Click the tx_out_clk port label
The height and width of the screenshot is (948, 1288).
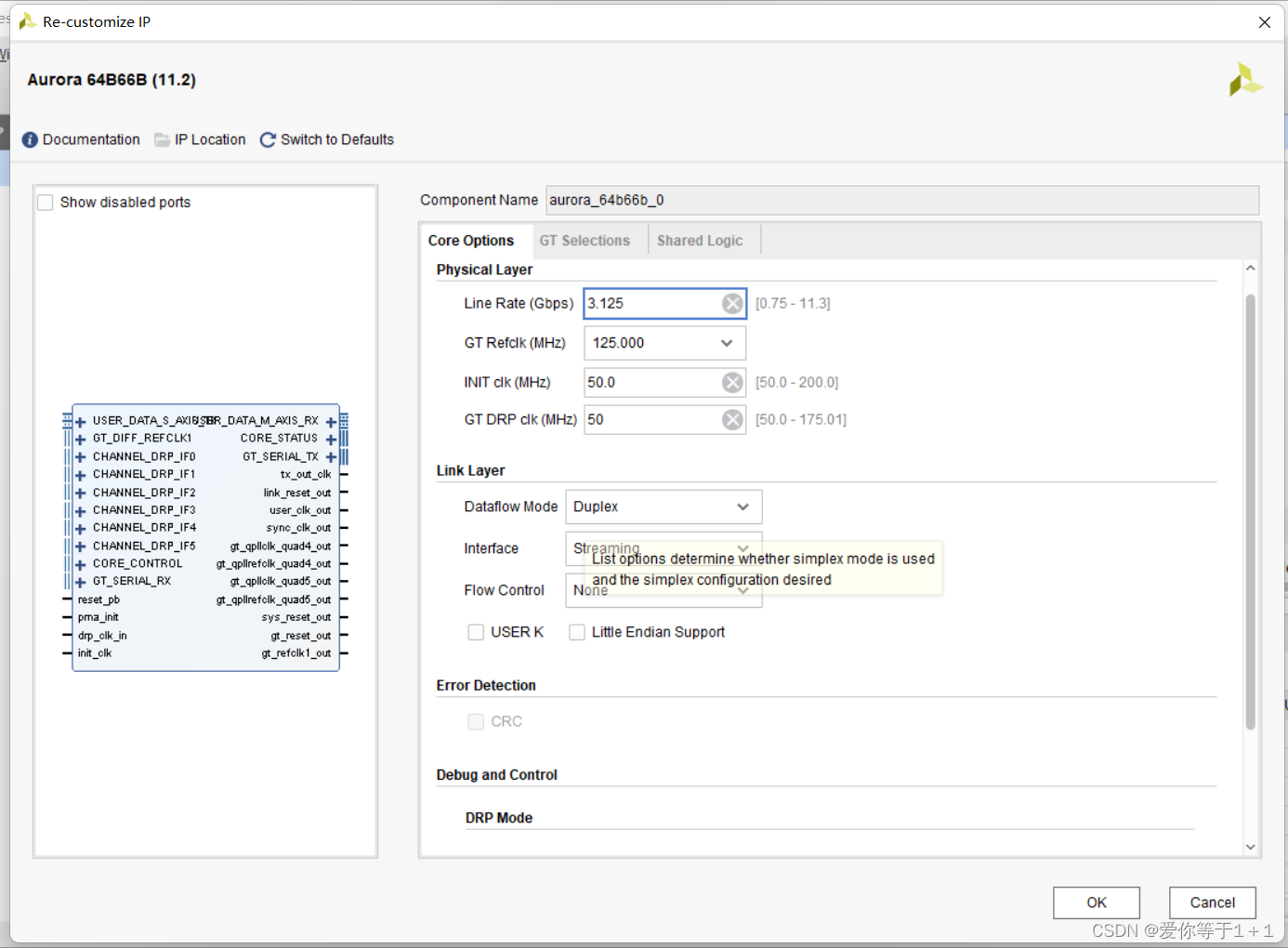306,475
